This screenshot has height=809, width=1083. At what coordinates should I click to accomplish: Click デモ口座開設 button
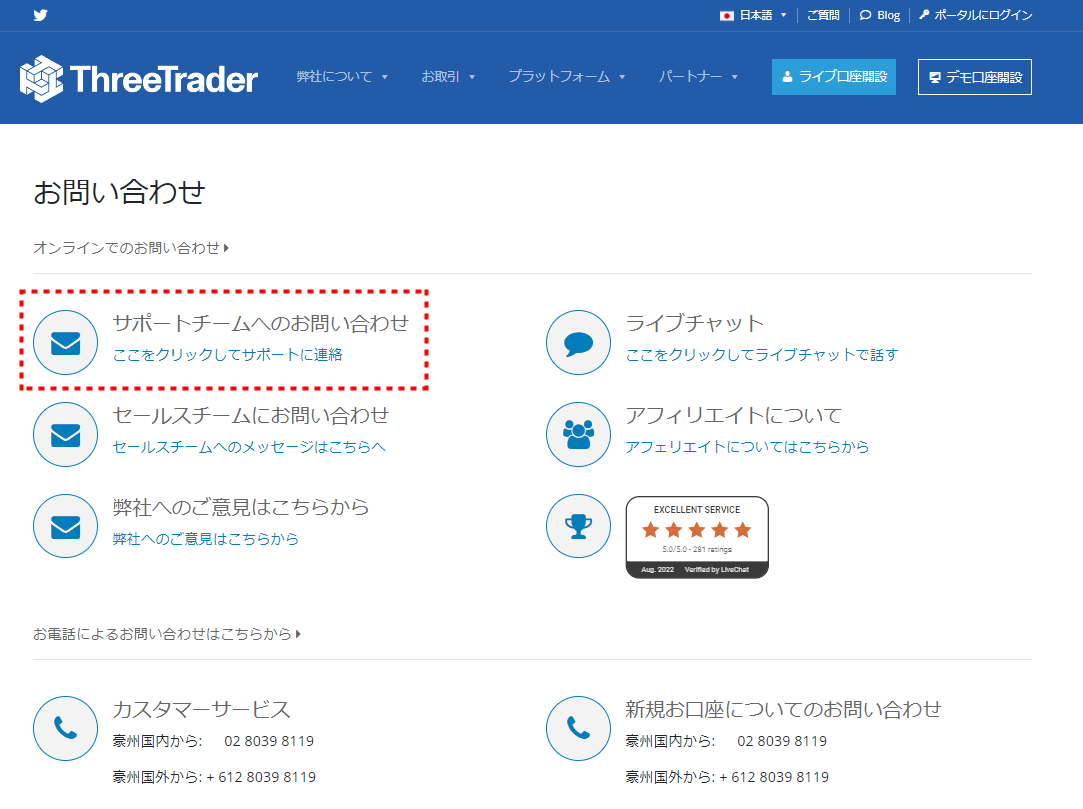(x=975, y=77)
